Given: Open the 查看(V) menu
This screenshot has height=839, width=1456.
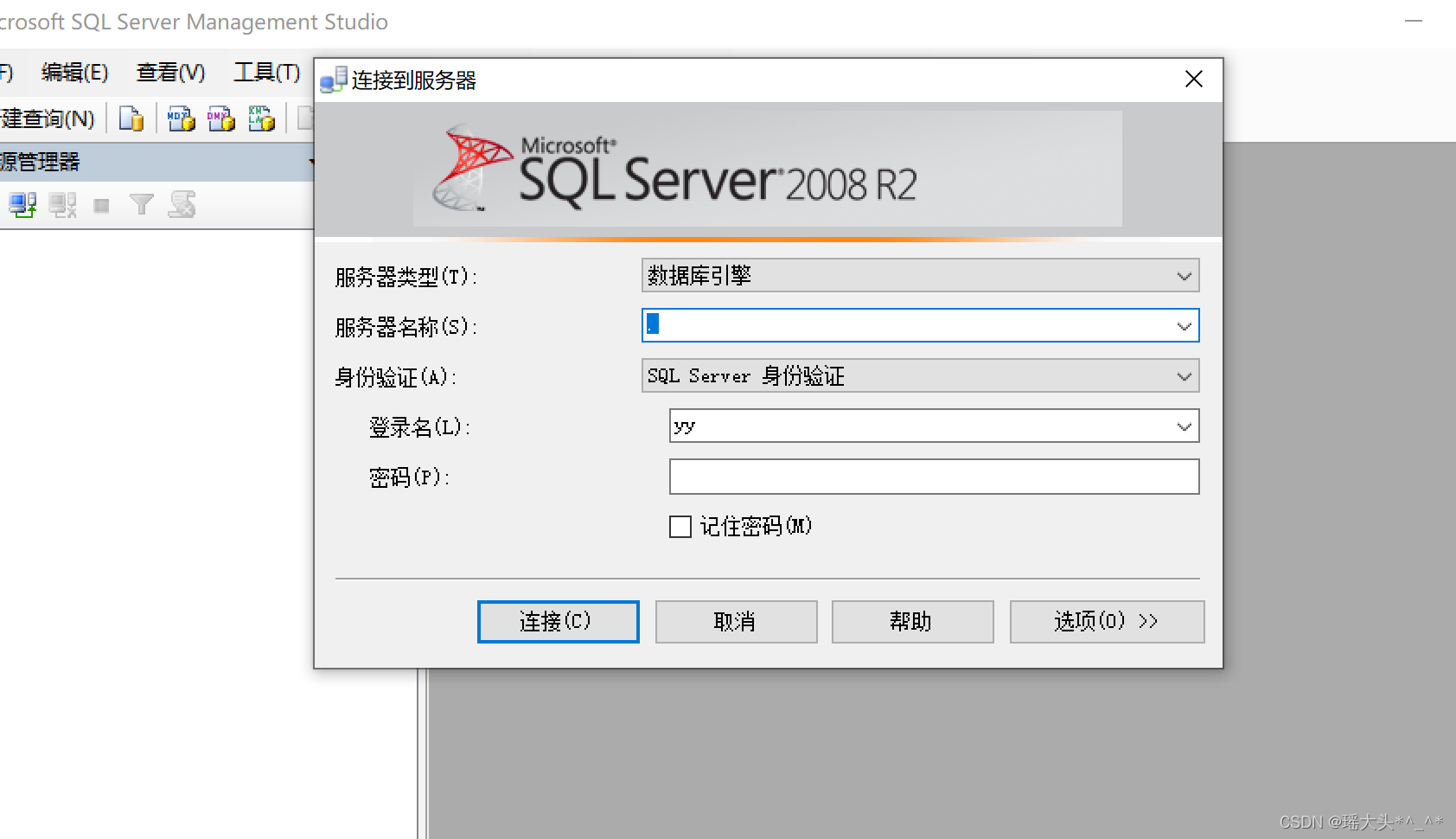Looking at the screenshot, I should [171, 72].
